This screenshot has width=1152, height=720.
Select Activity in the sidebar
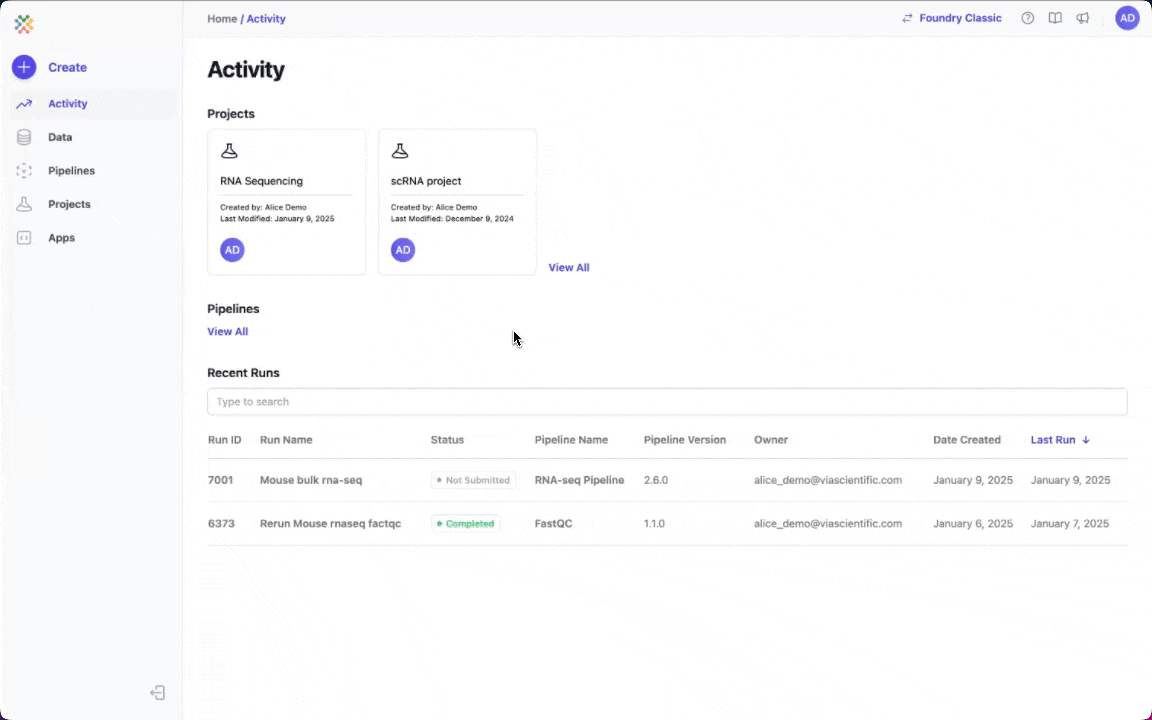[67, 104]
